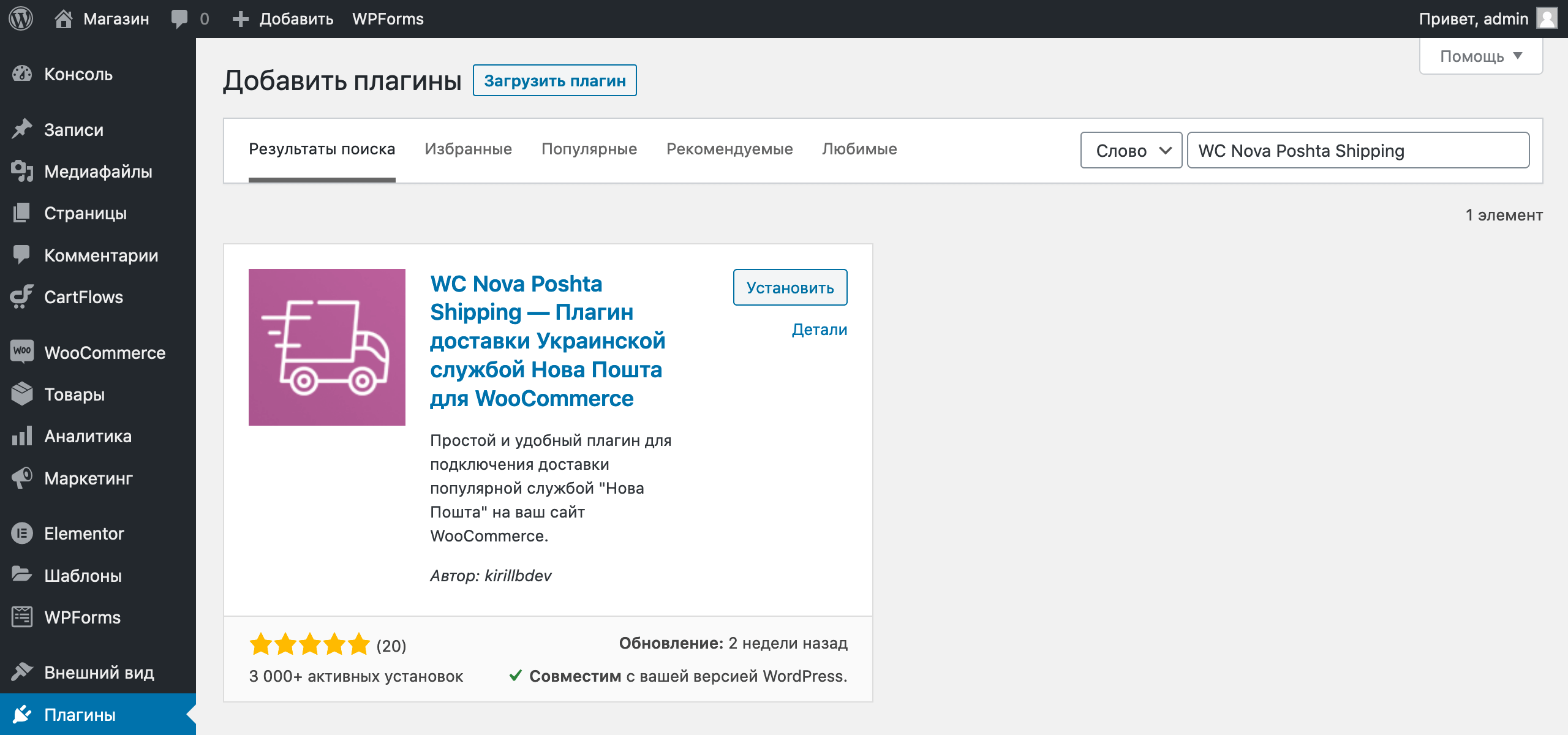The height and width of the screenshot is (735, 1568).
Task: Switch to Любимые tab
Action: coord(859,149)
